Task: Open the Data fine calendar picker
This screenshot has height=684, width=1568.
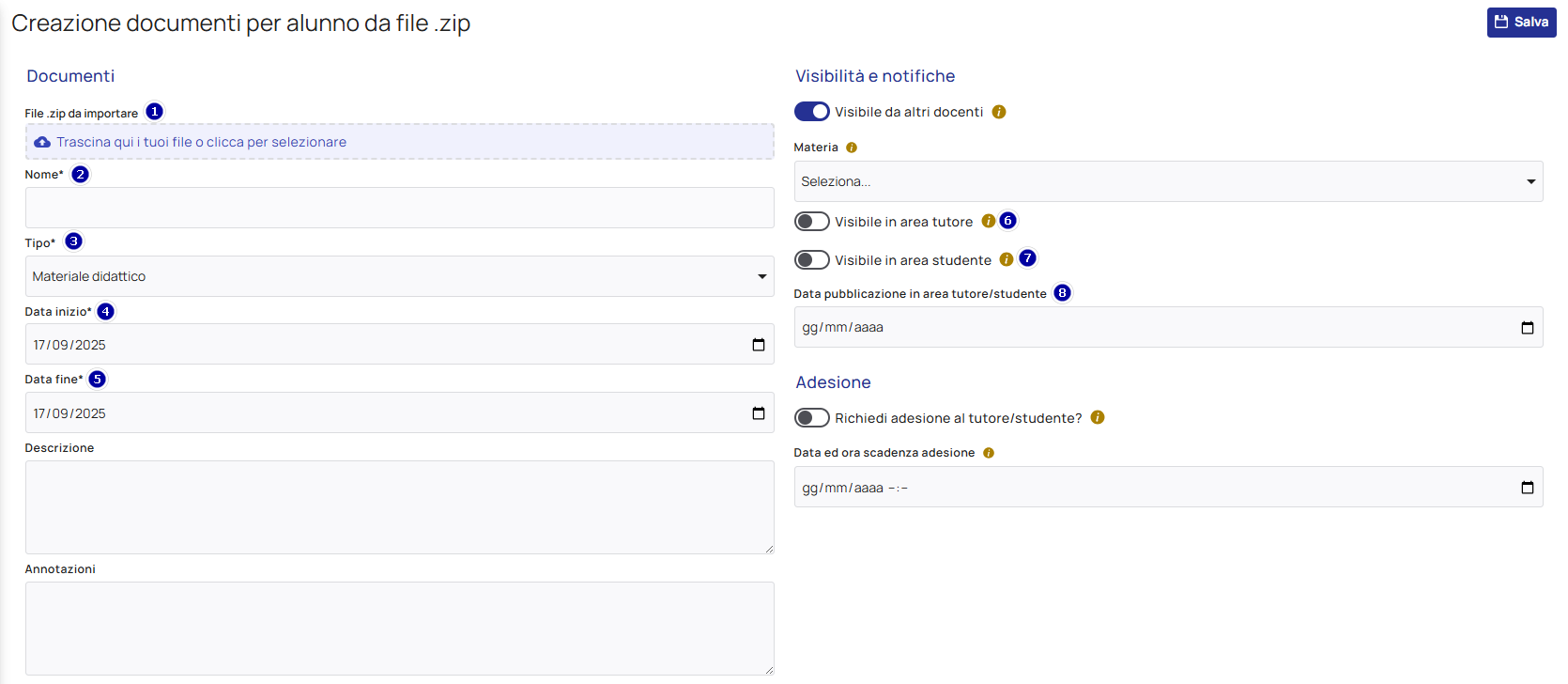Action: [x=759, y=413]
